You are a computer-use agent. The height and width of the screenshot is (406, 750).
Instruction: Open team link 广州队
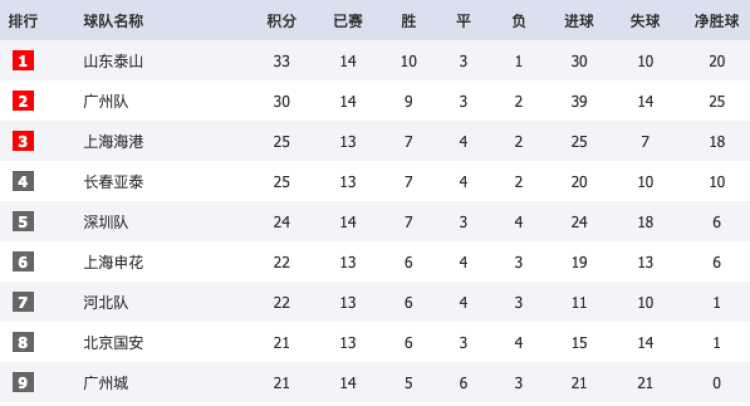[x=106, y=101]
